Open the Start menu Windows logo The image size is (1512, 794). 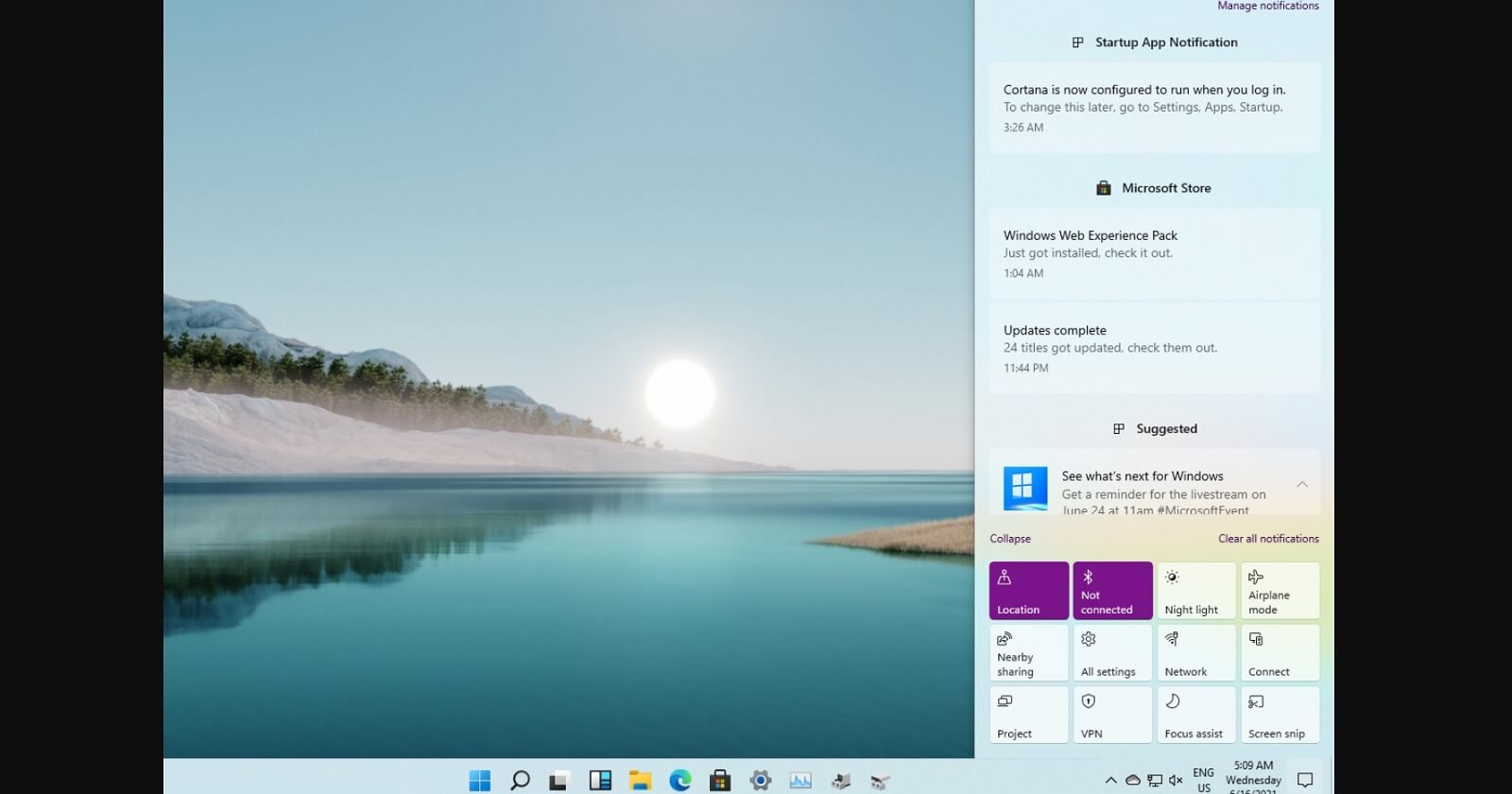pyautogui.click(x=480, y=781)
